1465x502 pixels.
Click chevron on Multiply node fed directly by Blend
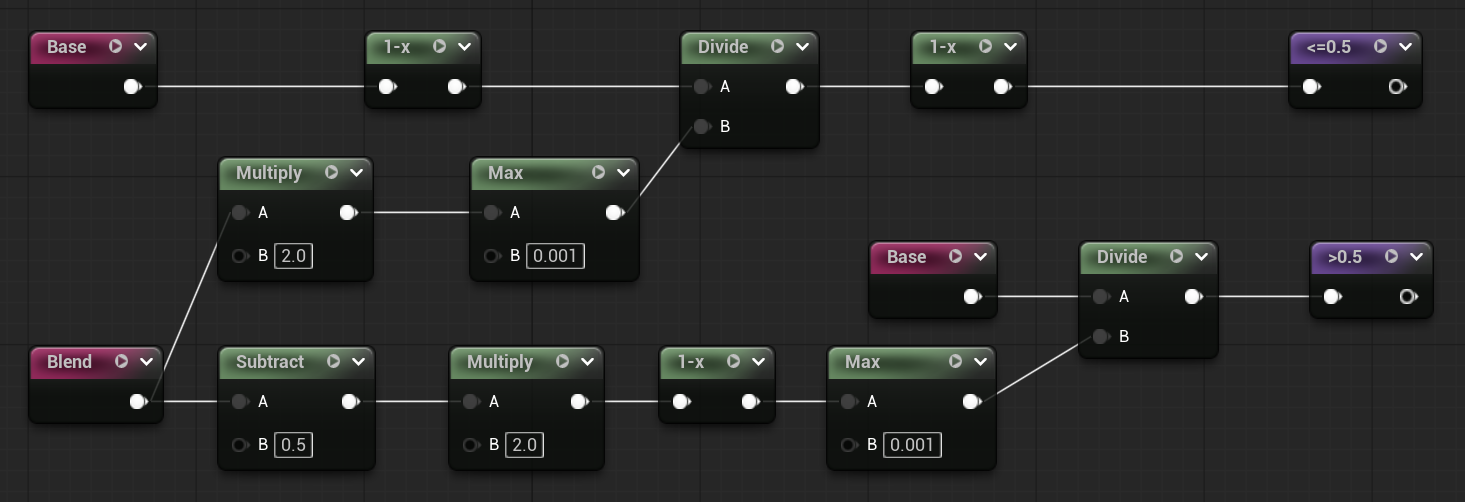point(357,173)
